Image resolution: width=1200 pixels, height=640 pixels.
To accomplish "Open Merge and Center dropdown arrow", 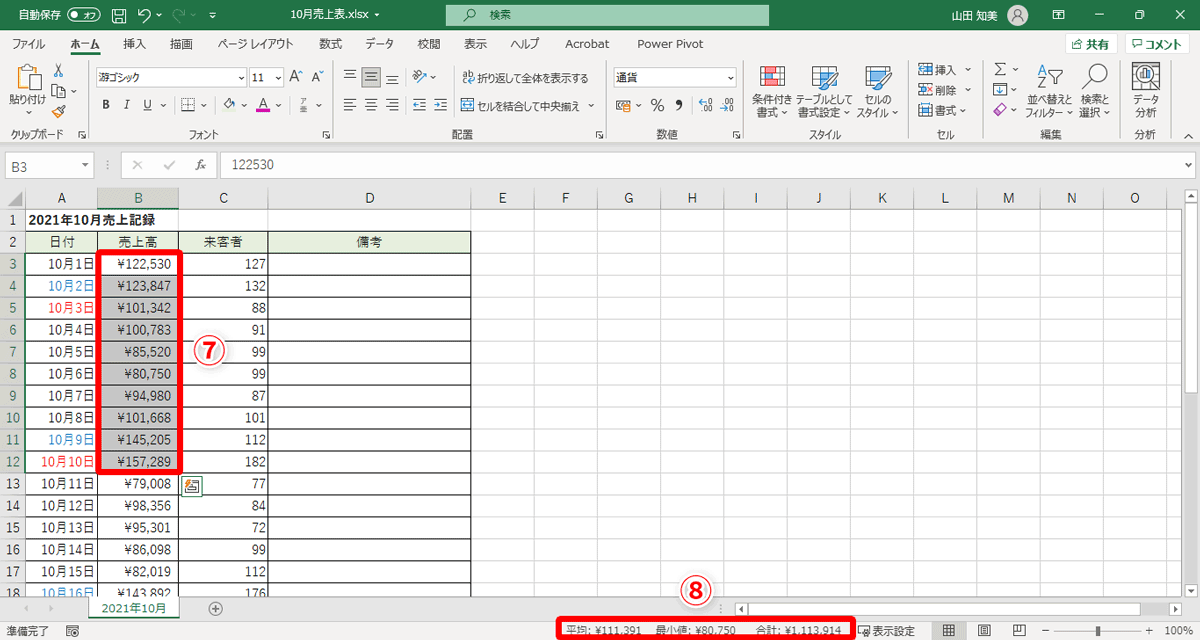I will coord(591,105).
